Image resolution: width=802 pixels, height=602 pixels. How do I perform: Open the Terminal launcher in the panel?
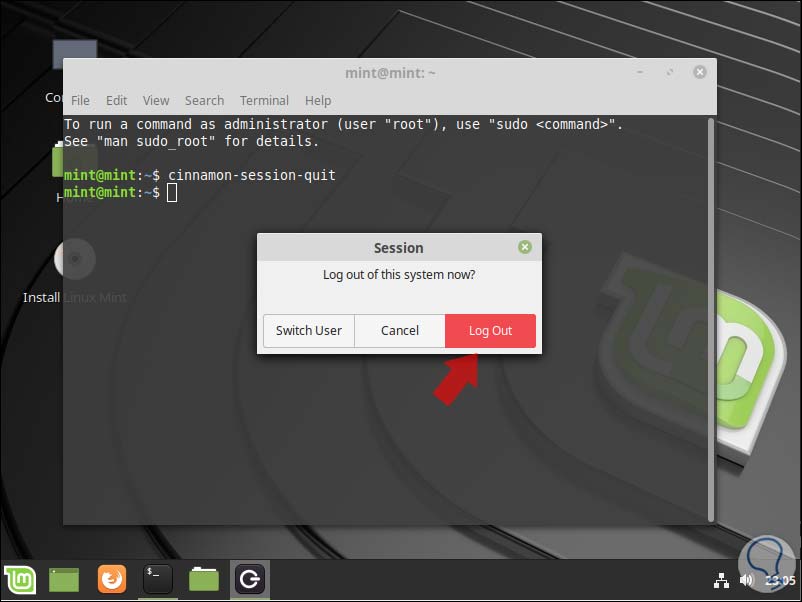(x=158, y=579)
